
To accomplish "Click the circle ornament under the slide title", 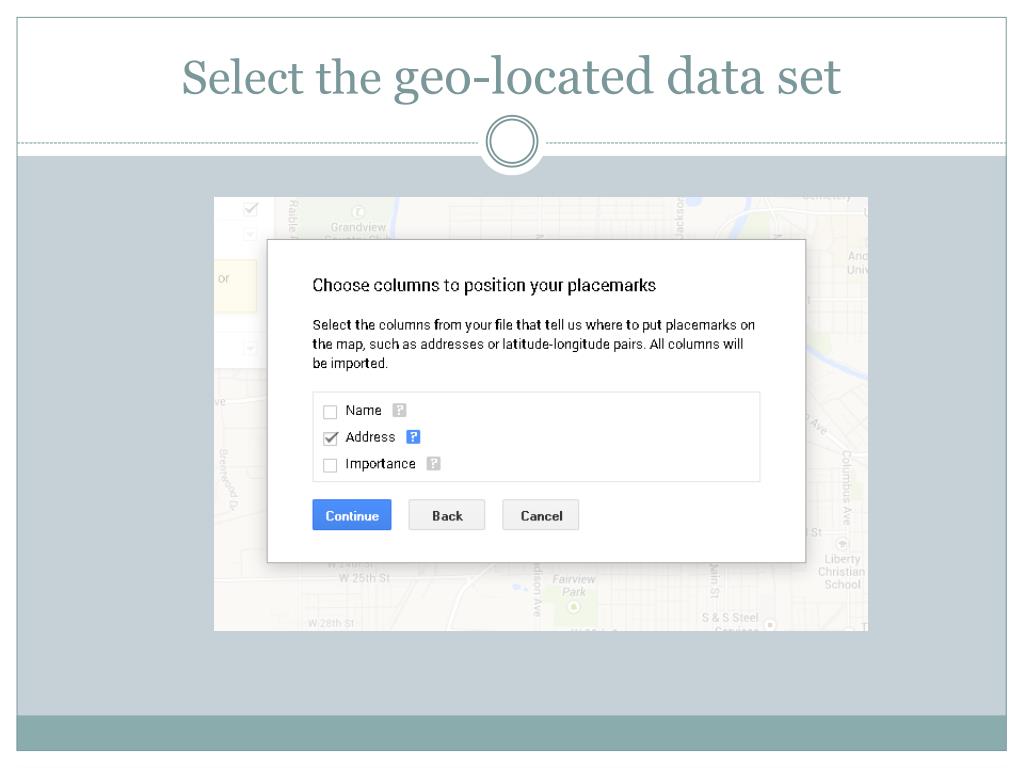I will [x=512, y=142].
